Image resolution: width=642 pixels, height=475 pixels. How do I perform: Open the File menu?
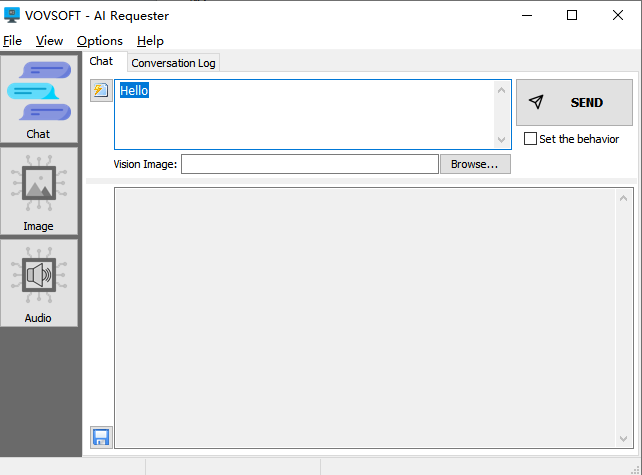click(x=12, y=41)
